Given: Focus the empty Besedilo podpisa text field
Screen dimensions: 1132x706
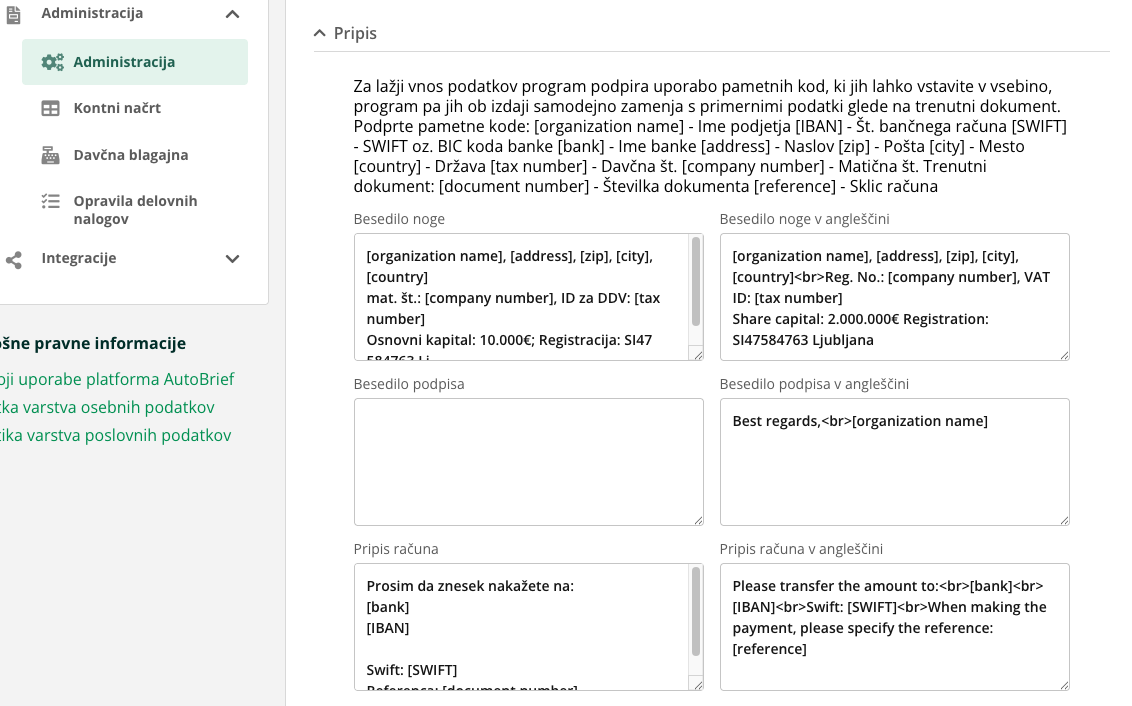Looking at the screenshot, I should tap(528, 461).
